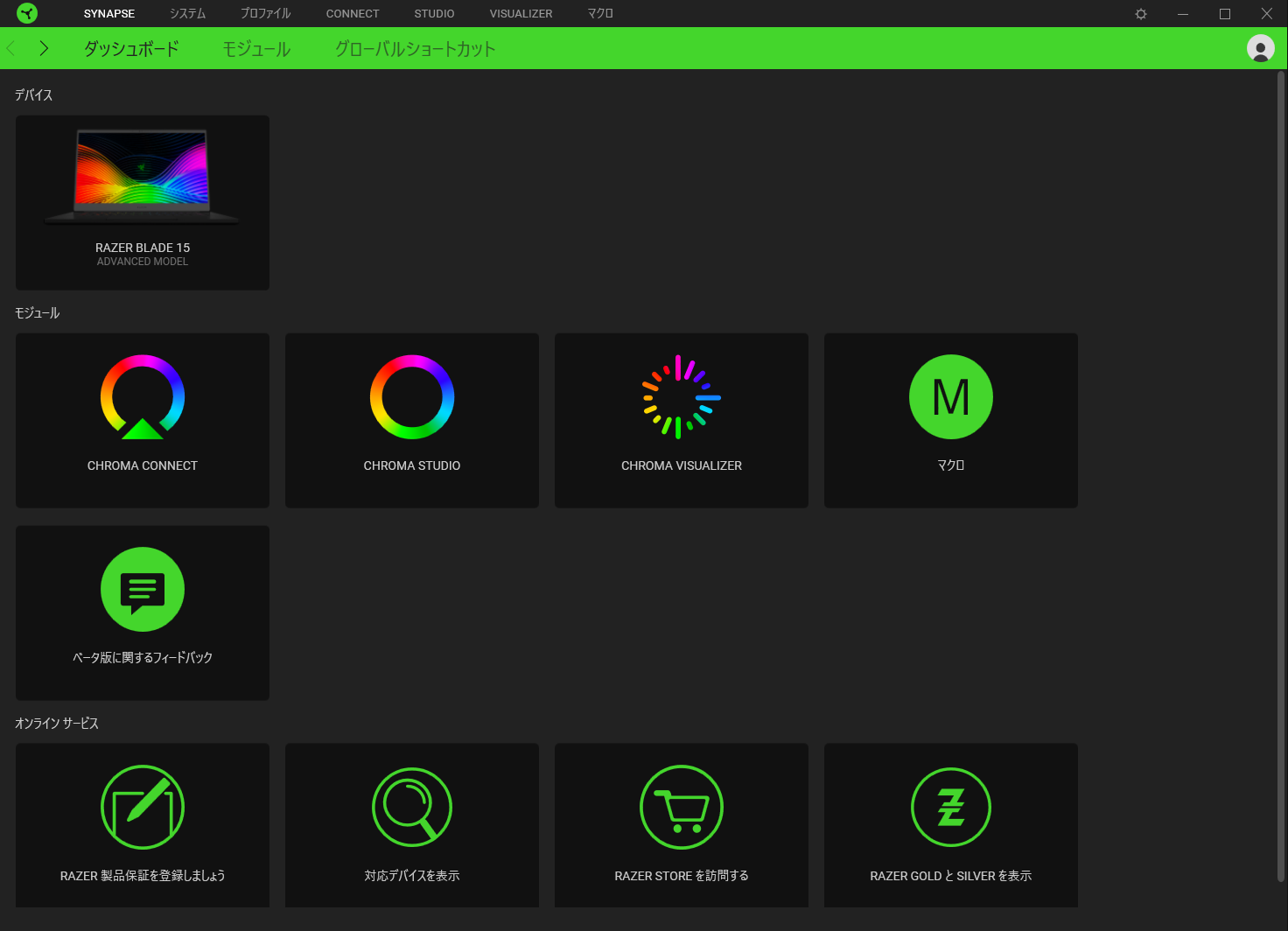The image size is (1288, 931).
Task: Open the ベータ版に関するフィードバック chat icon
Action: pos(143,590)
